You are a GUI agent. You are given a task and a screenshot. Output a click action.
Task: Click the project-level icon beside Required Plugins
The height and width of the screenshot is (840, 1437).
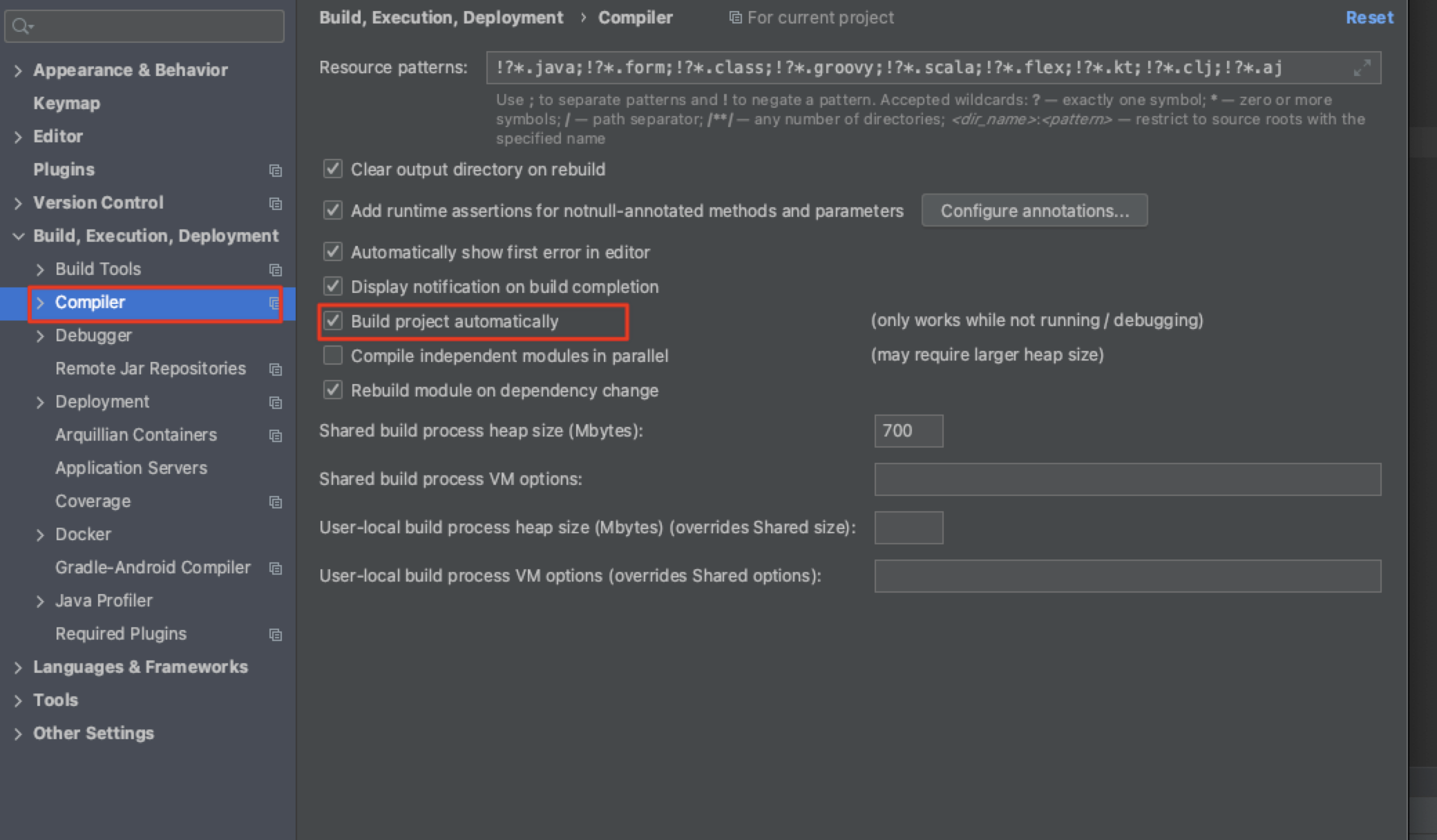point(276,634)
